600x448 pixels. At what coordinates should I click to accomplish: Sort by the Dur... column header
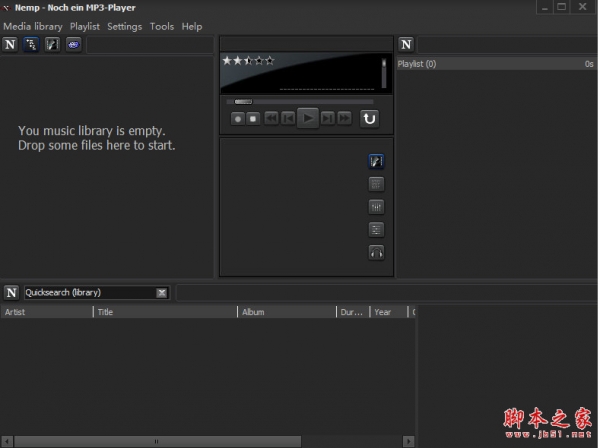(353, 312)
